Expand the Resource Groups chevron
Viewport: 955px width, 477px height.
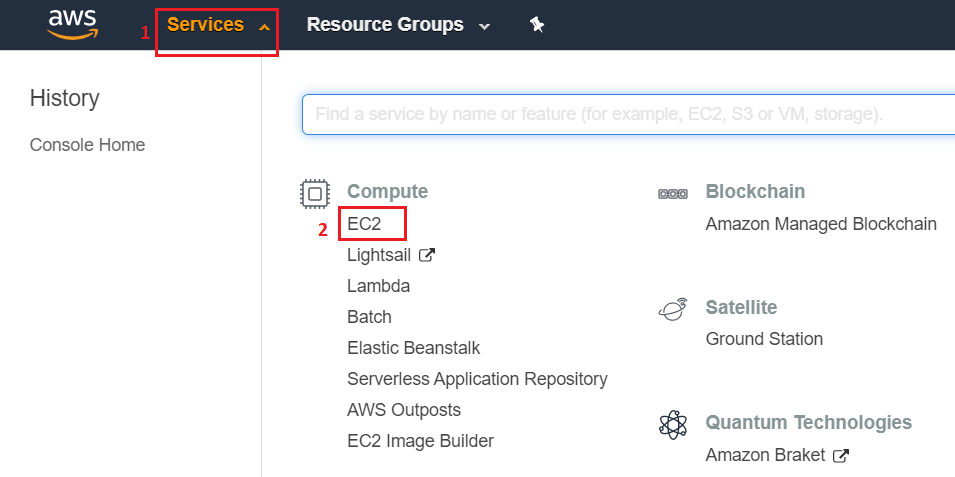(484, 26)
